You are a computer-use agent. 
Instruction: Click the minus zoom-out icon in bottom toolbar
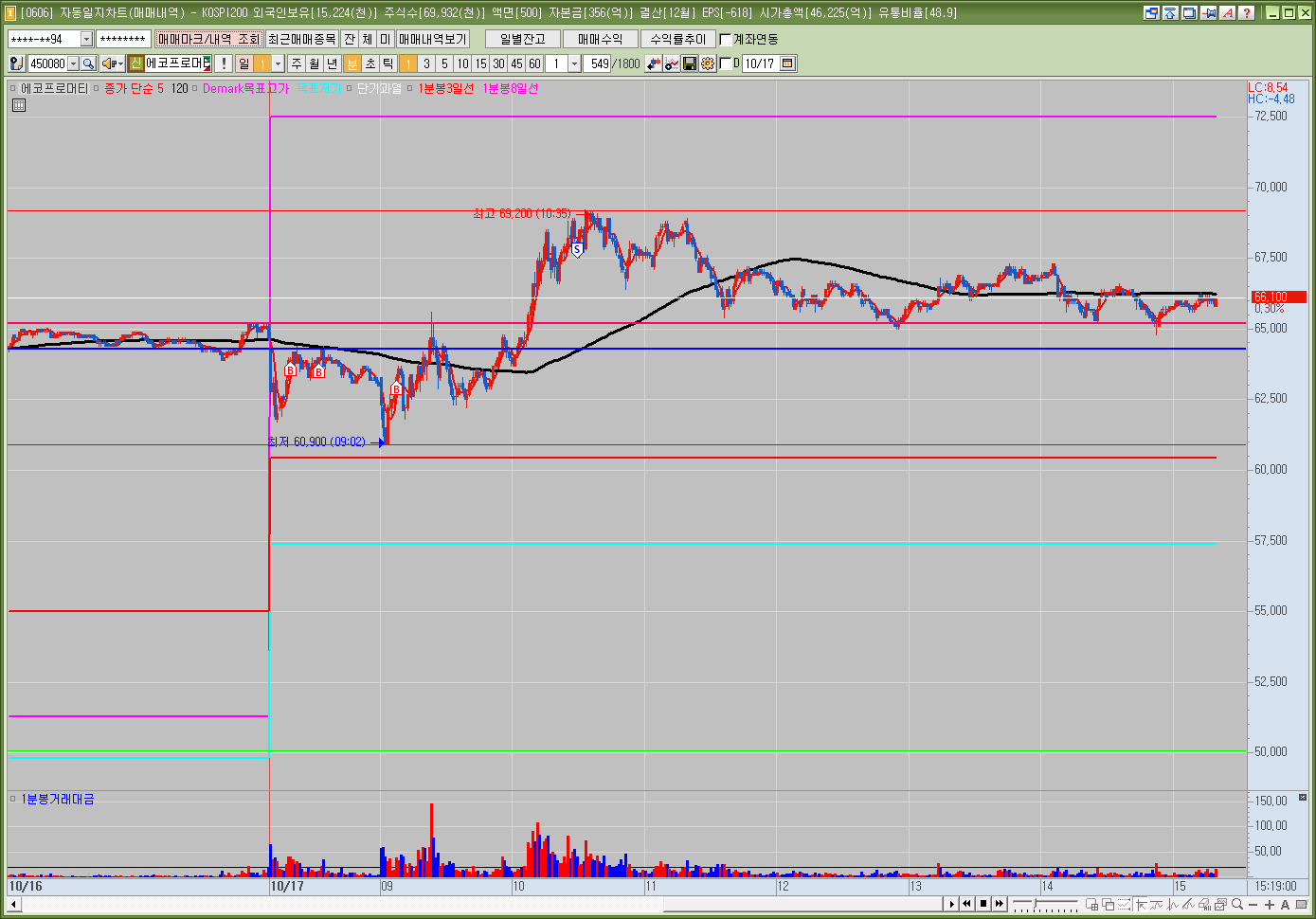(1253, 905)
